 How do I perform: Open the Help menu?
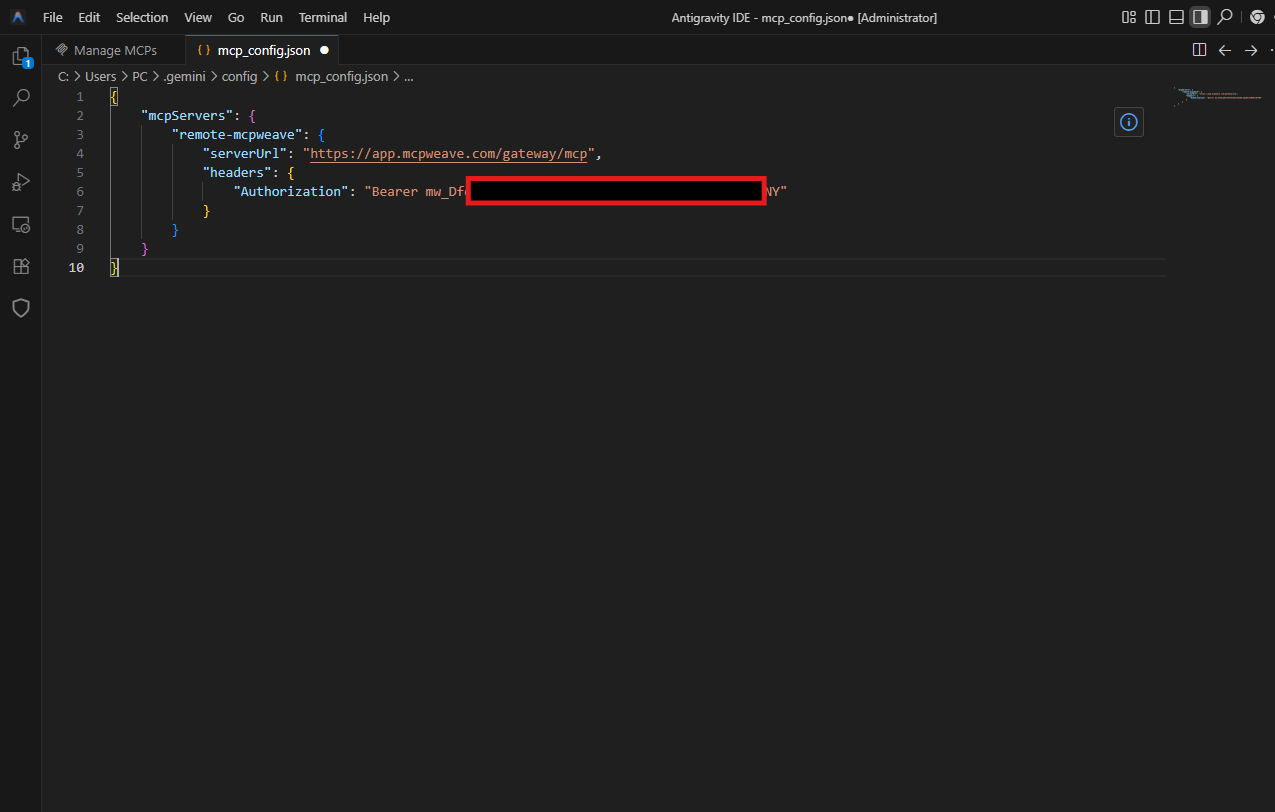(x=377, y=17)
